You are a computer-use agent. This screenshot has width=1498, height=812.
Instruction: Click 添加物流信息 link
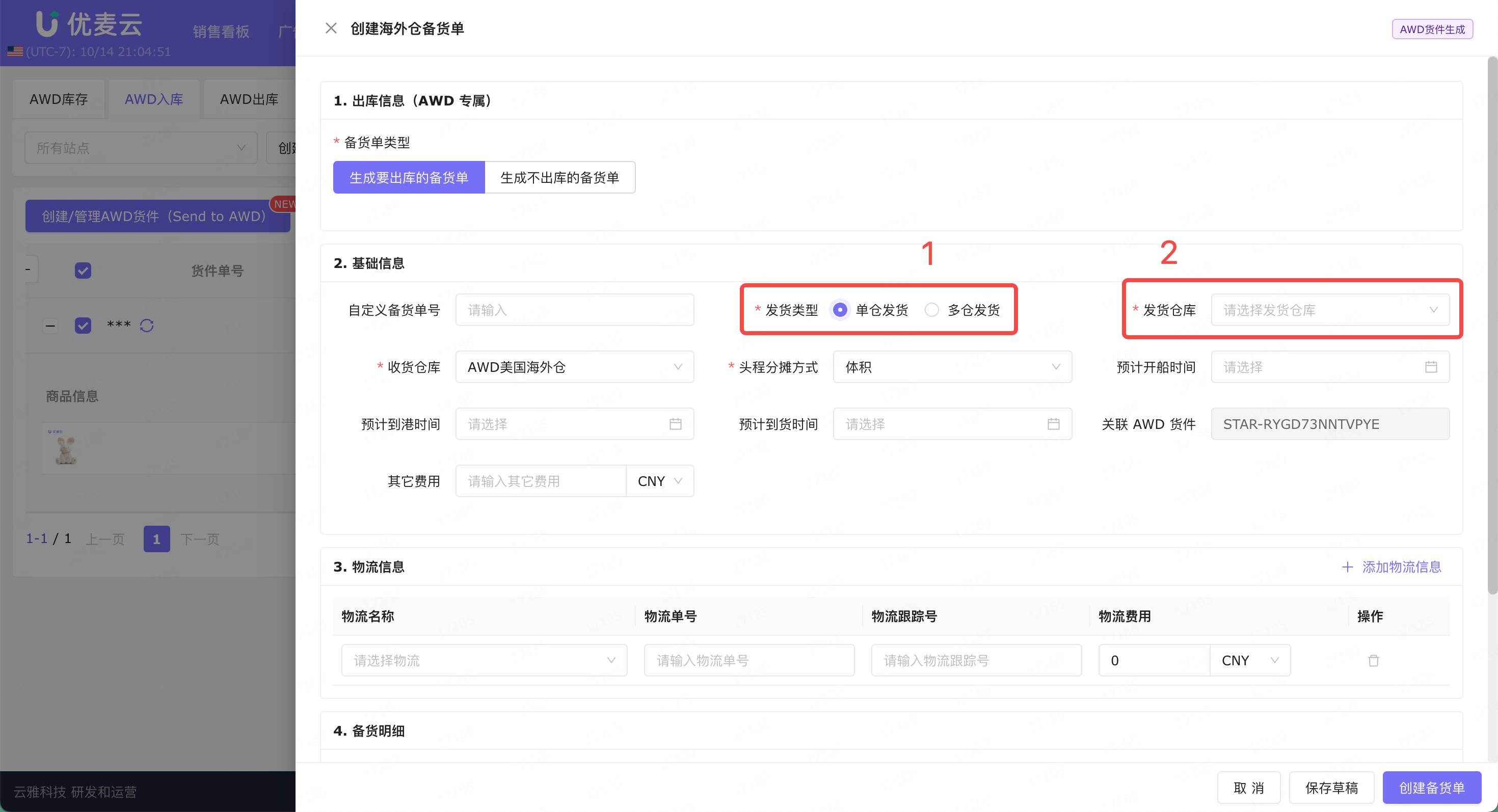tap(1402, 566)
